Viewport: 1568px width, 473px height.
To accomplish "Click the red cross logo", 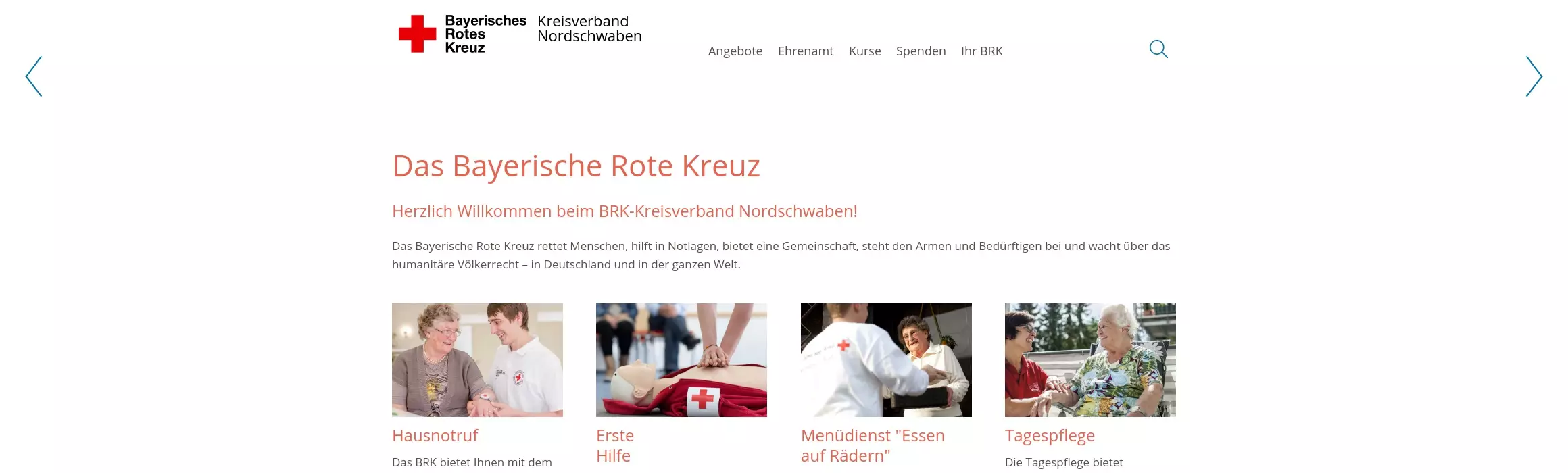I will tap(417, 34).
